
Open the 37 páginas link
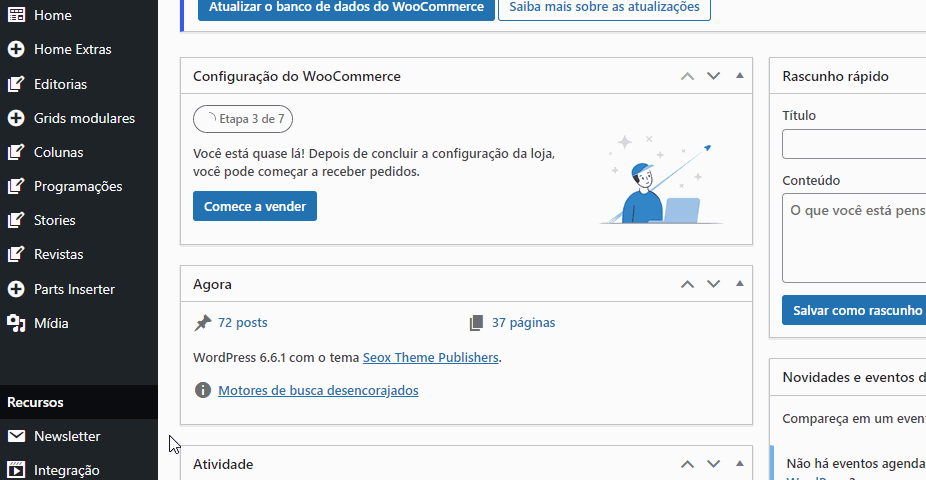pyautogui.click(x=523, y=322)
